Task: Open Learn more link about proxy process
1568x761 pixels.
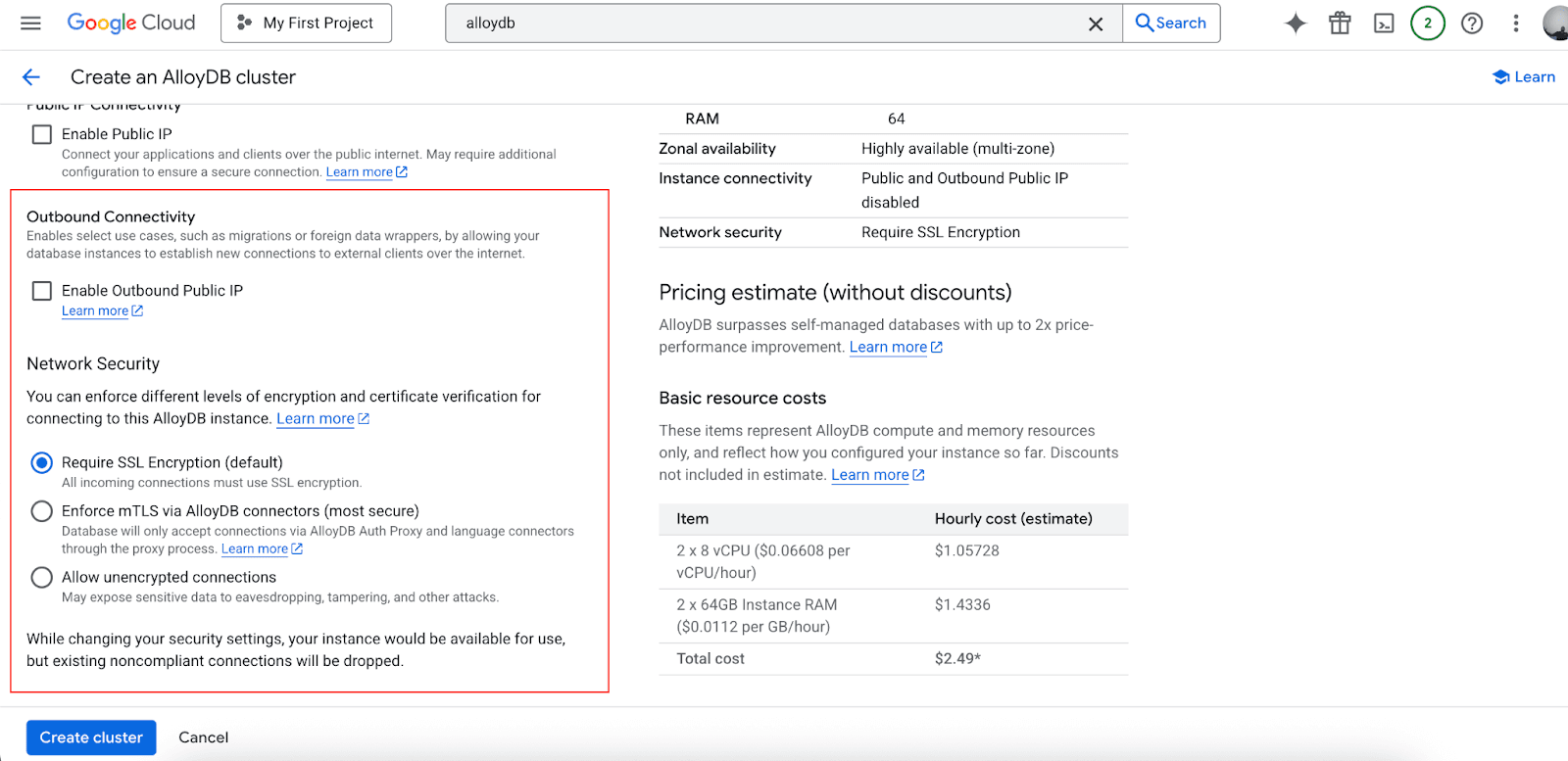Action: click(262, 549)
